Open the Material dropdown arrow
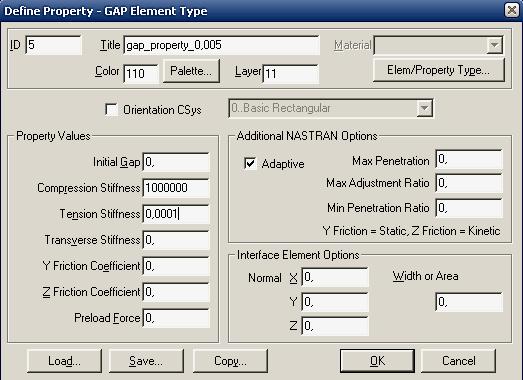Image resolution: width=523 pixels, height=380 pixels. (494, 45)
